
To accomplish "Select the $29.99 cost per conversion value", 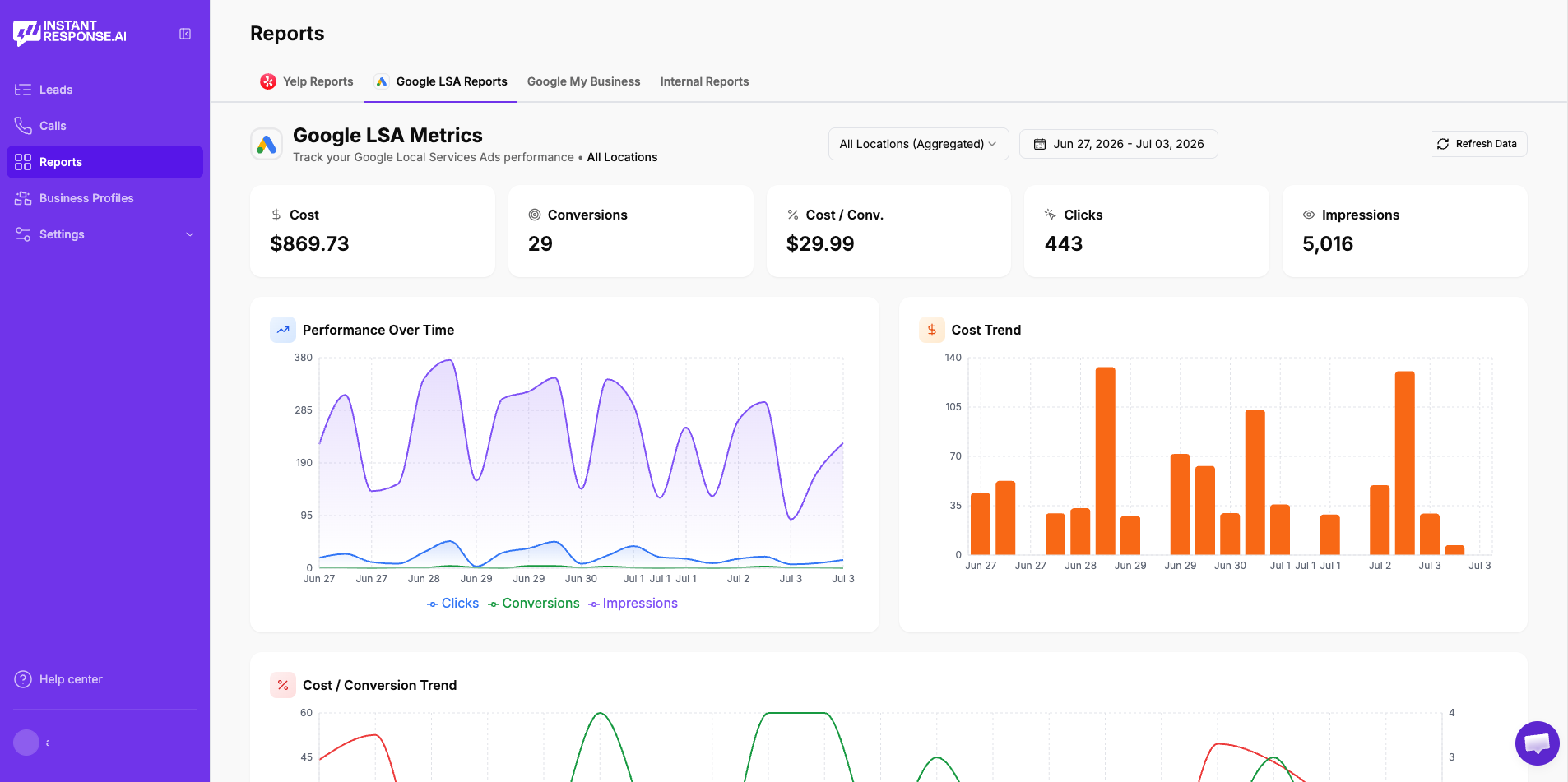I will (x=820, y=244).
